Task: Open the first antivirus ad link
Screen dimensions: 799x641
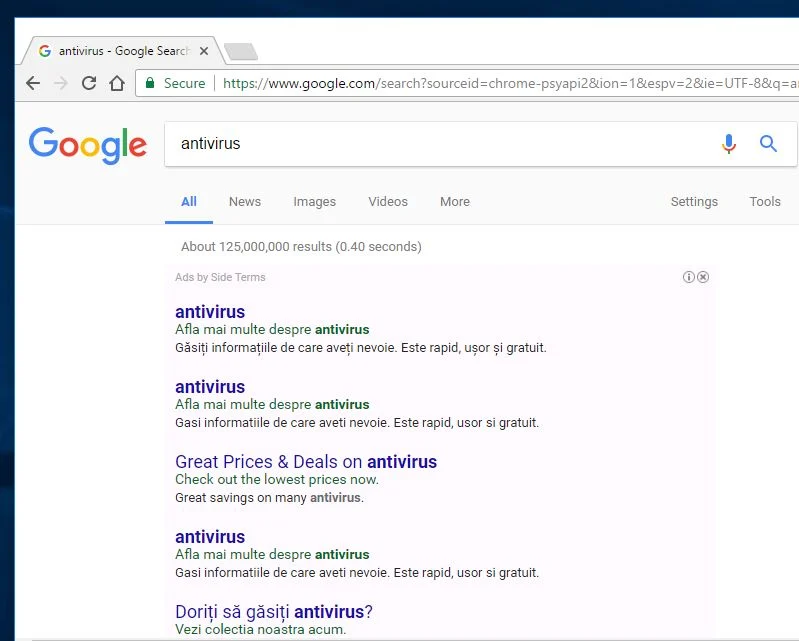Action: click(210, 312)
